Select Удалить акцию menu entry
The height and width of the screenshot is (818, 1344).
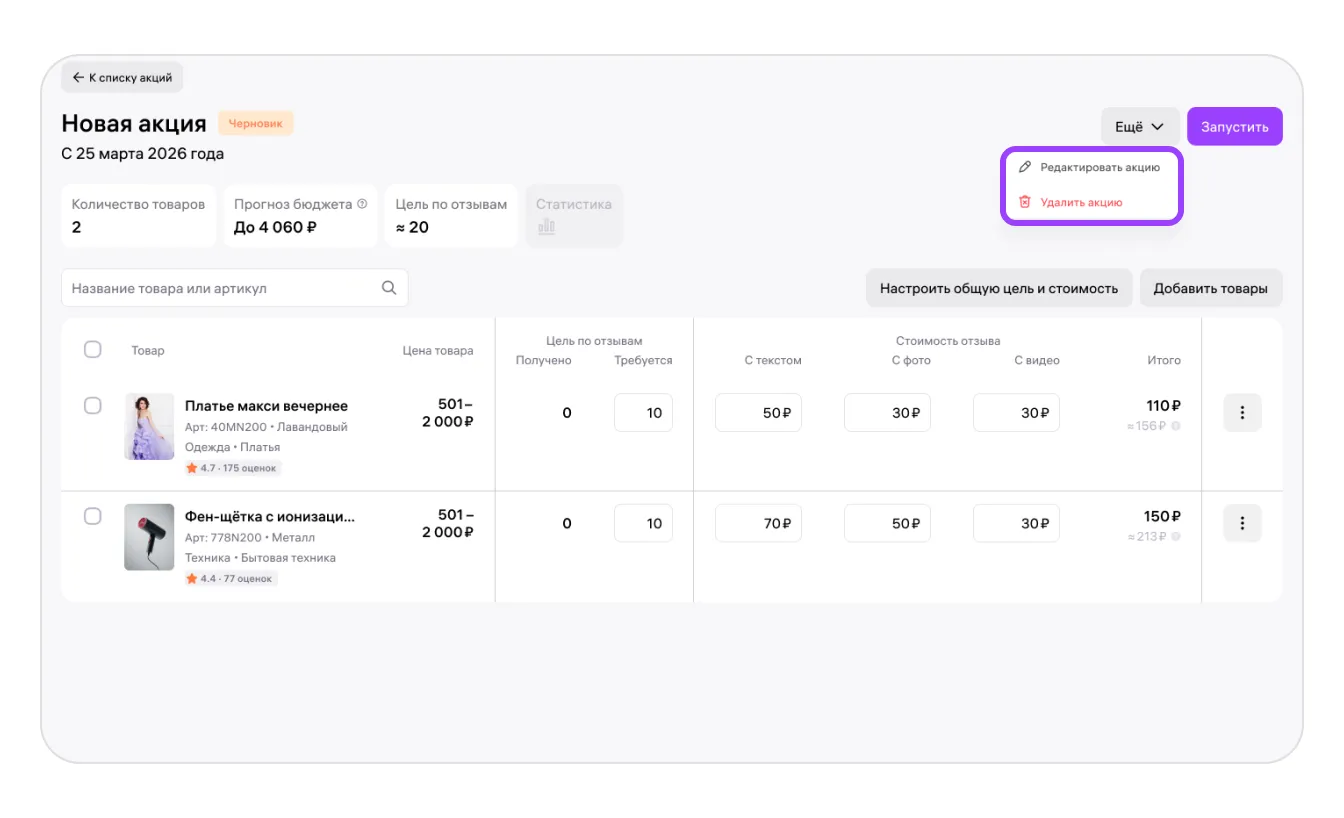[x=1080, y=202]
